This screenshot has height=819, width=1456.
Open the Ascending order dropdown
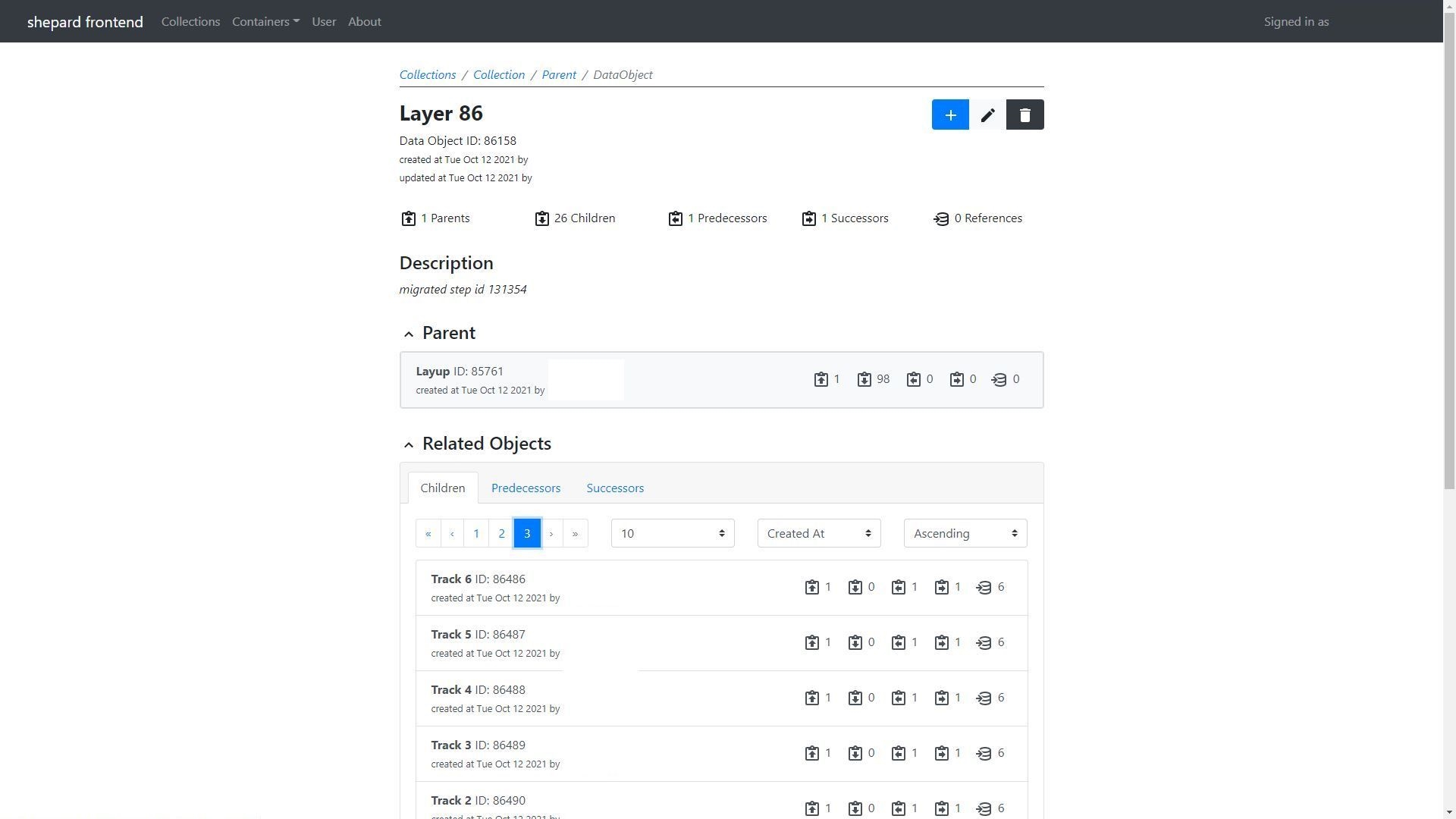[x=965, y=533]
